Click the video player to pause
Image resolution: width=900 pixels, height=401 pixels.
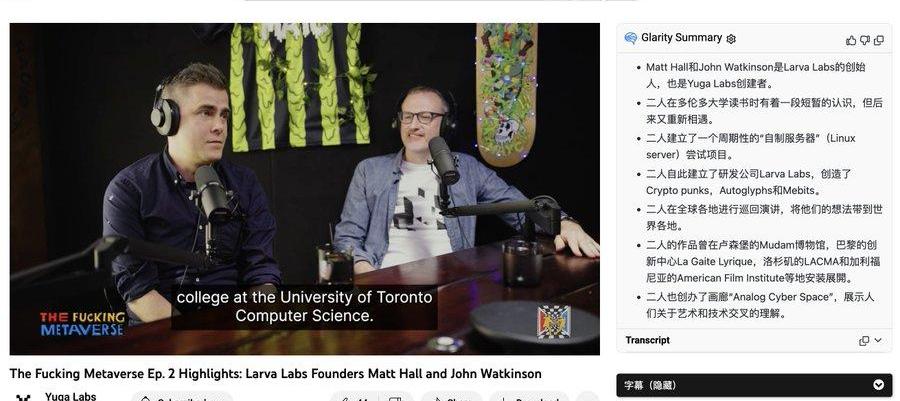(x=304, y=189)
